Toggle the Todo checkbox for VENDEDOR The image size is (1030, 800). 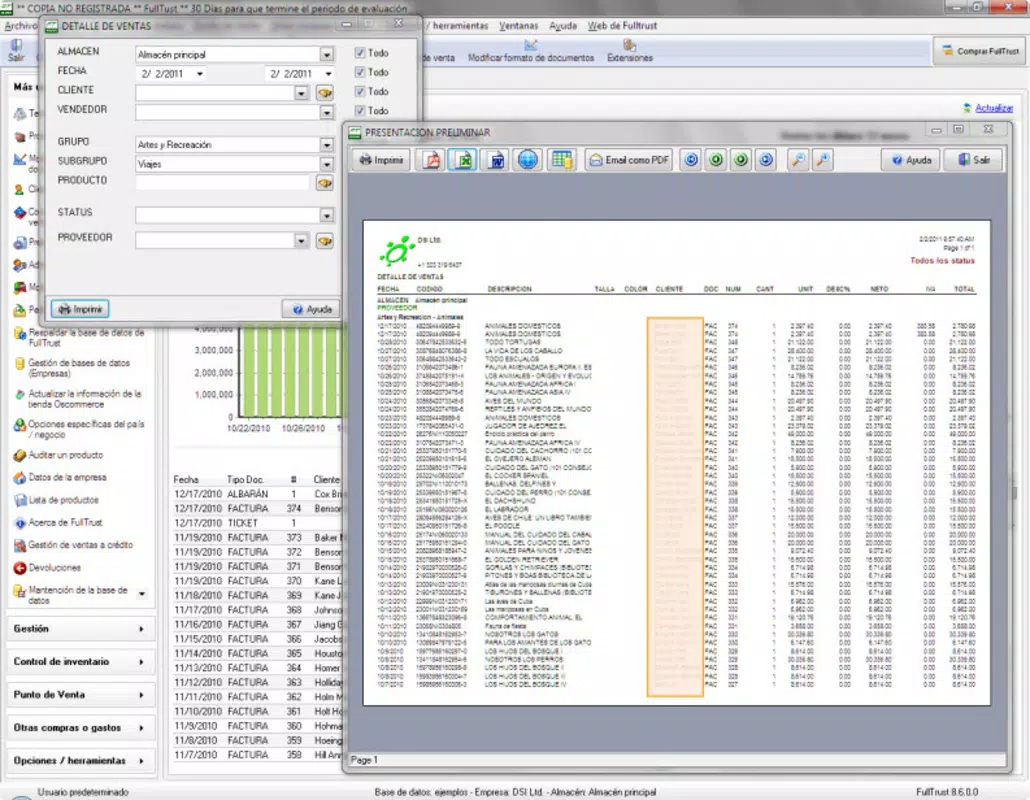pyautogui.click(x=359, y=110)
